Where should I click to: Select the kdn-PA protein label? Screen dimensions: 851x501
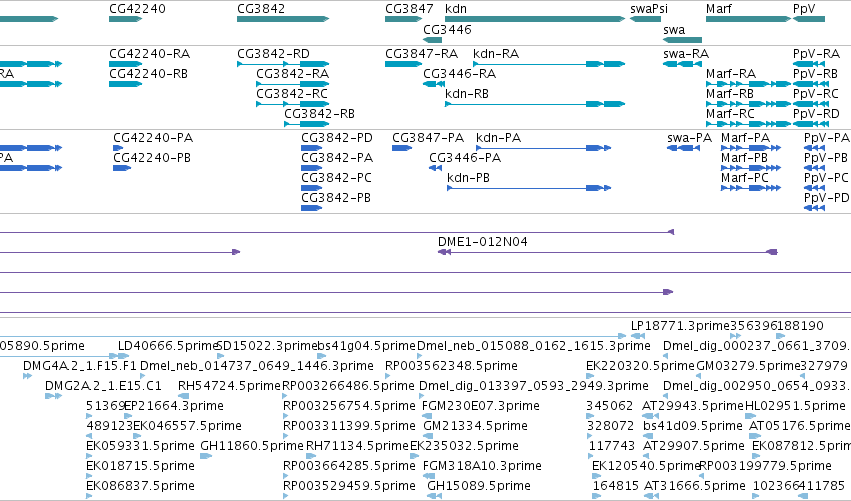[498, 138]
